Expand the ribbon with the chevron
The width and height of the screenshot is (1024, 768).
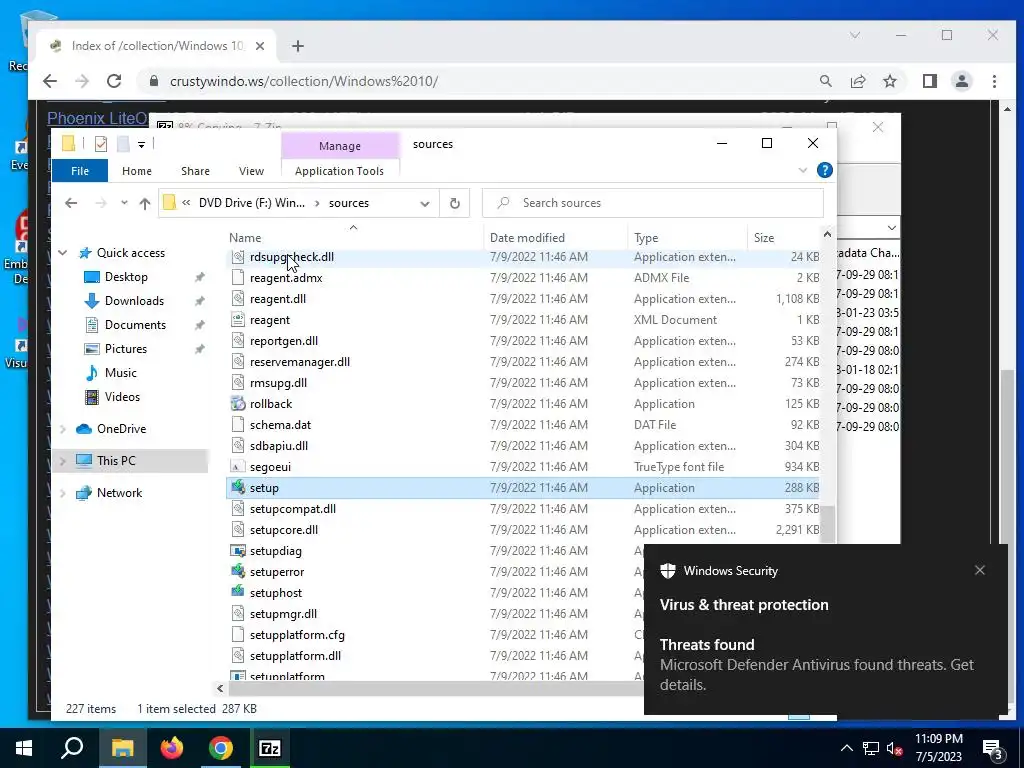pyautogui.click(x=803, y=170)
